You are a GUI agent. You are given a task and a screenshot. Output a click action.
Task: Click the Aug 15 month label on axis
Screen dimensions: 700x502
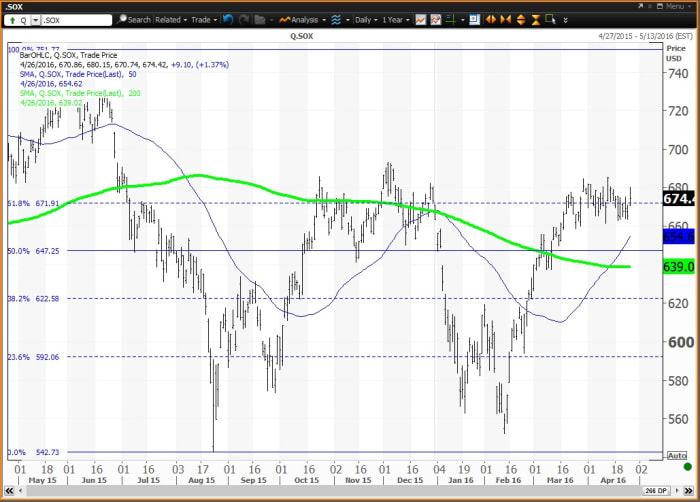pyautogui.click(x=202, y=481)
